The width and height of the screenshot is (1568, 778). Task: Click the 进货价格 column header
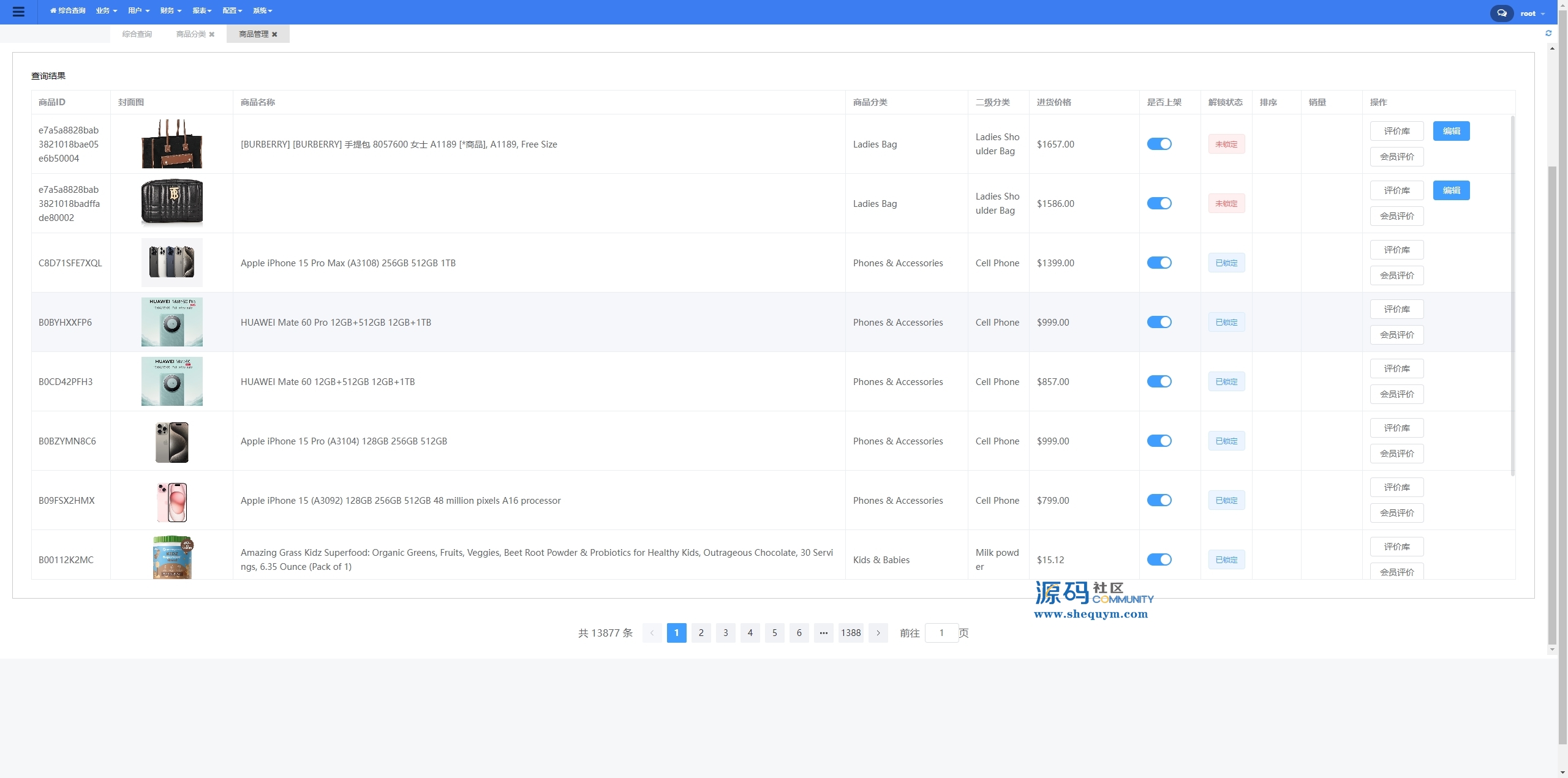coord(1054,102)
